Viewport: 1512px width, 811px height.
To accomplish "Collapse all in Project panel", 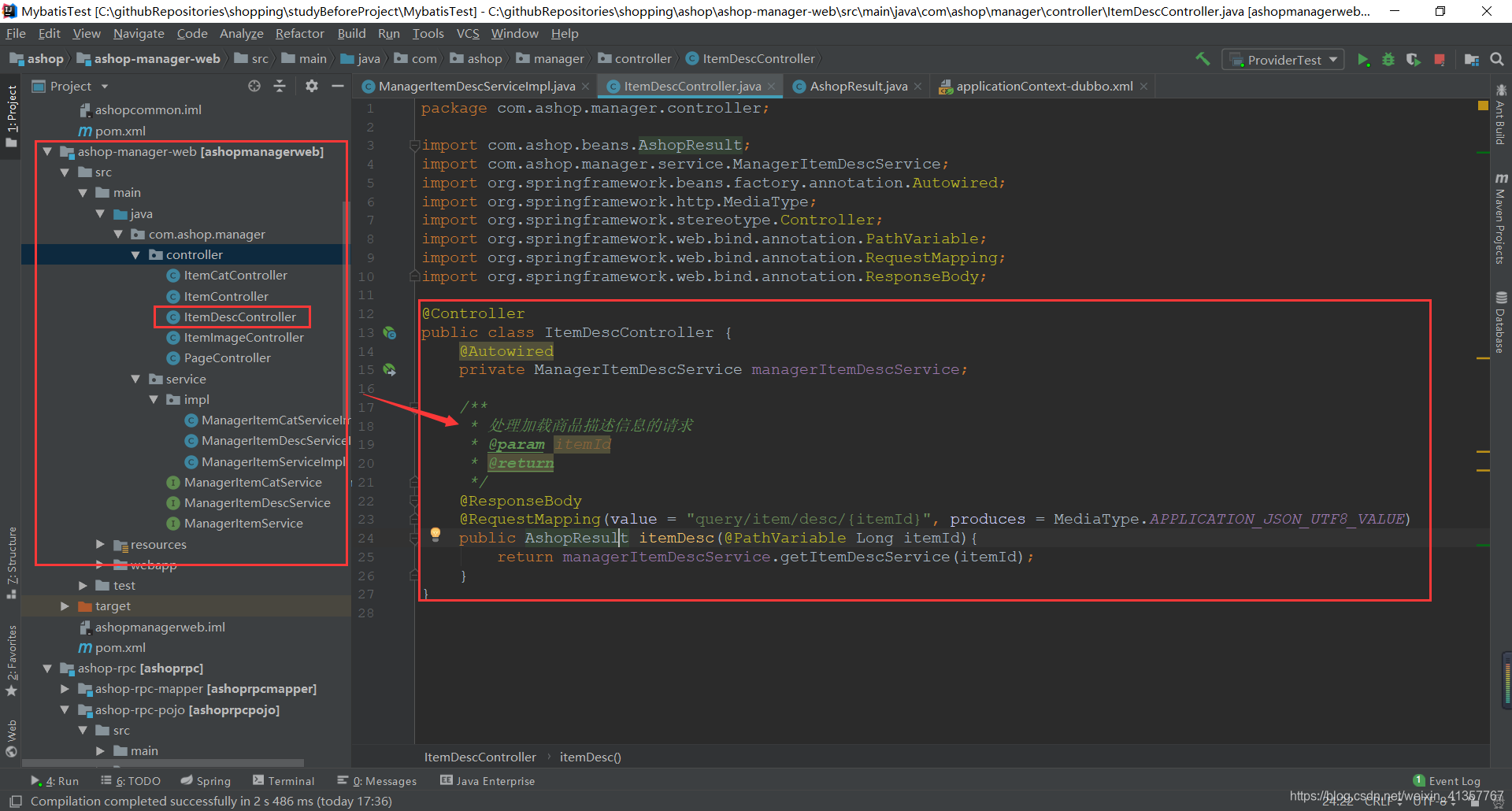I will (x=279, y=86).
